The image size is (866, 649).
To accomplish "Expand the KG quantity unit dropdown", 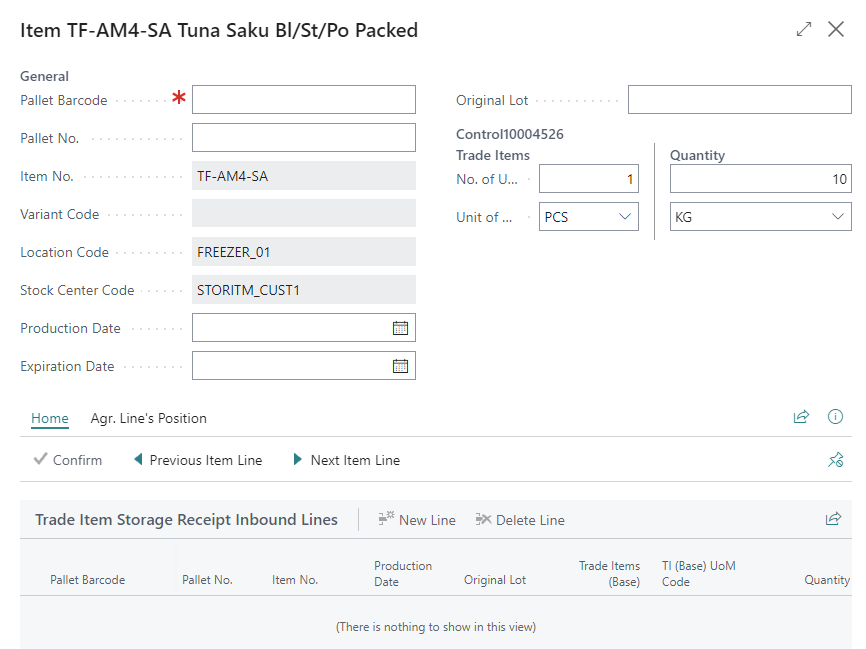I will click(x=838, y=217).
